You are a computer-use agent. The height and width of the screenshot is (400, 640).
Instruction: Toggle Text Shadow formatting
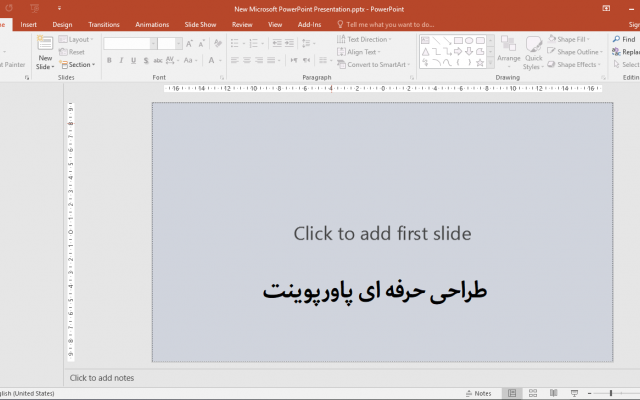tap(146, 60)
